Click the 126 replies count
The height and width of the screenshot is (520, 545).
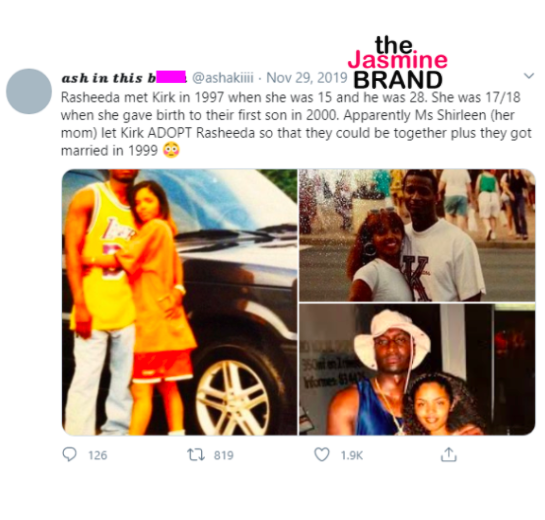pos(98,455)
